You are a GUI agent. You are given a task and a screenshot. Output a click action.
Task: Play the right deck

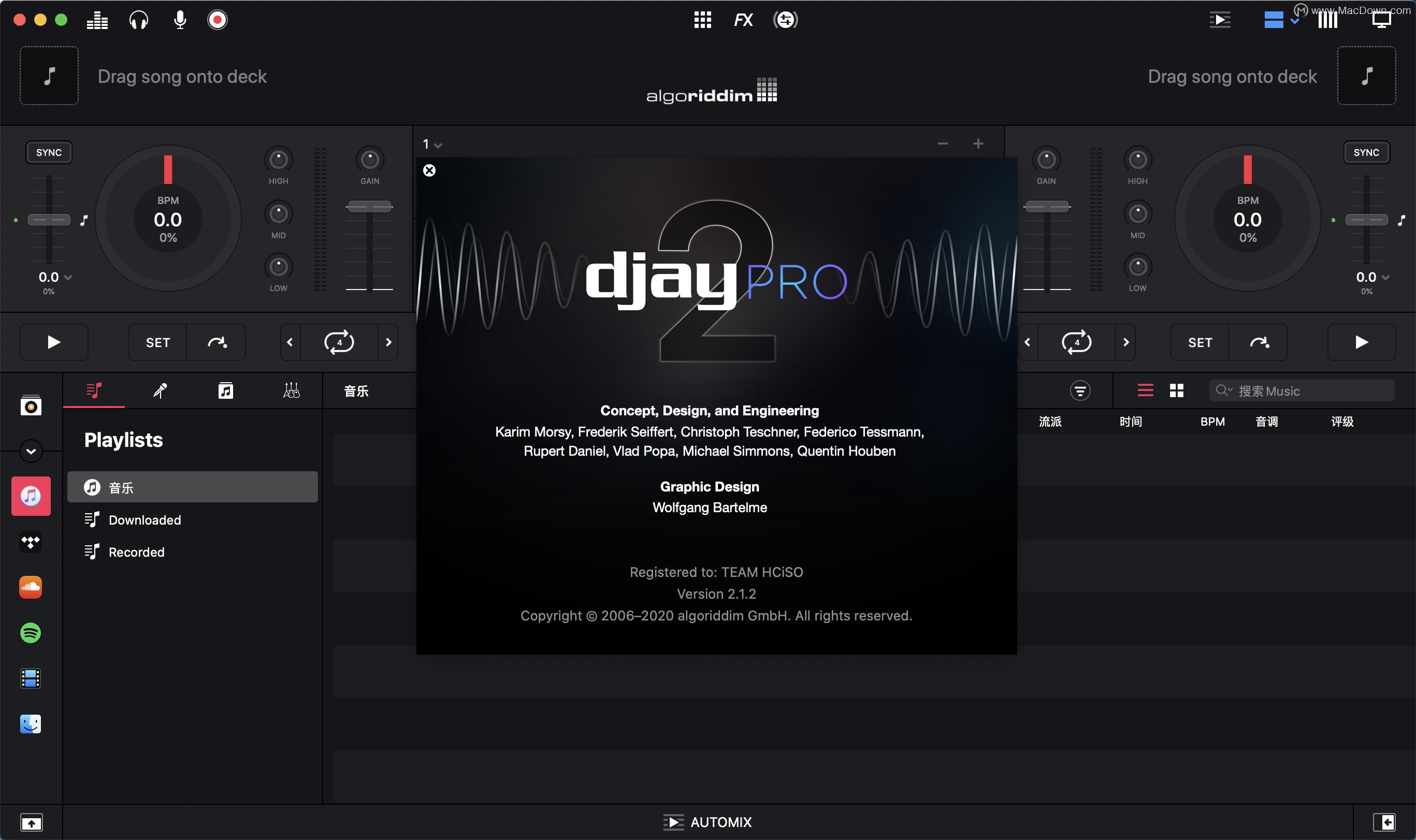tap(1362, 342)
